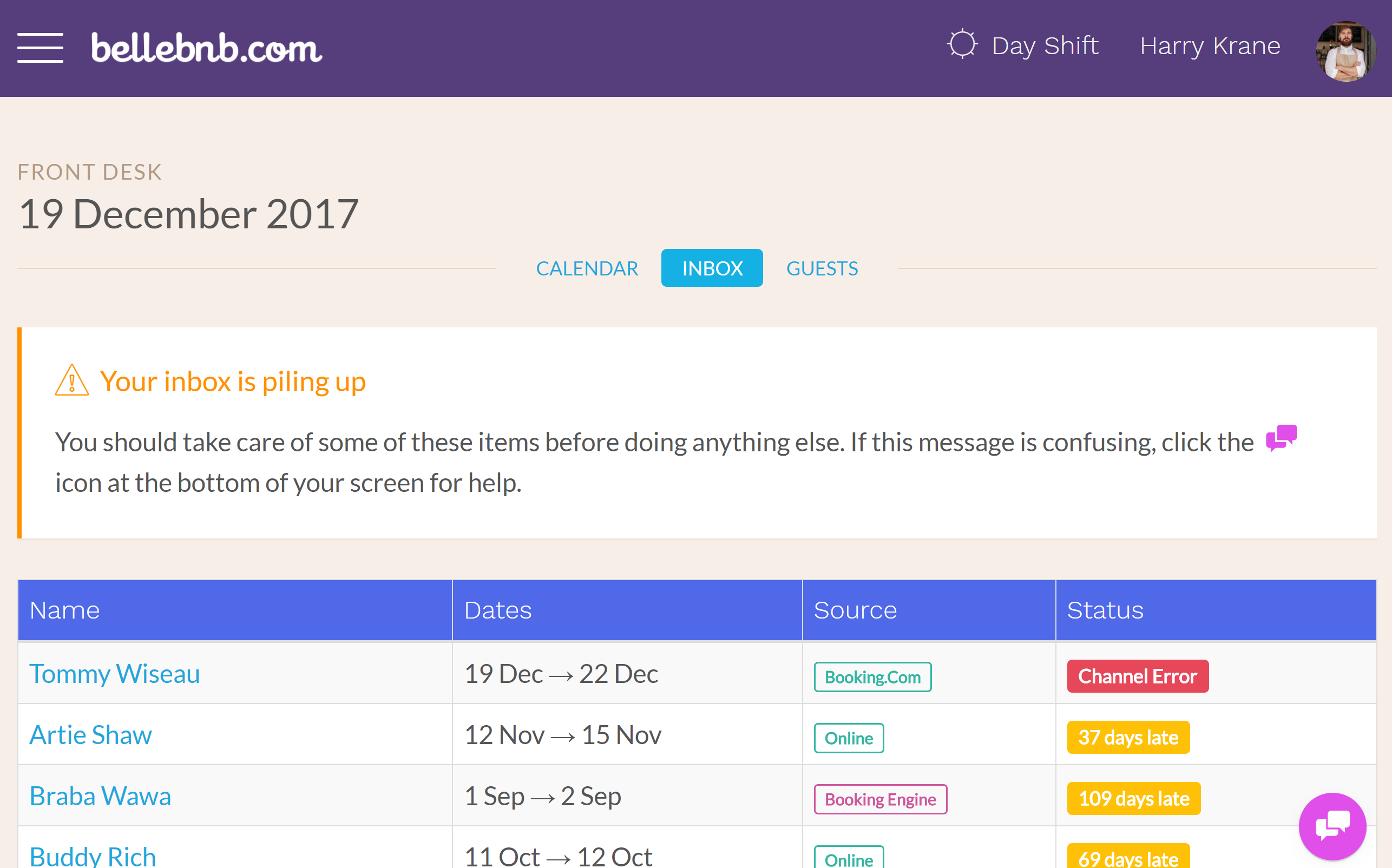
Task: Expand the Name column header
Action: click(64, 609)
